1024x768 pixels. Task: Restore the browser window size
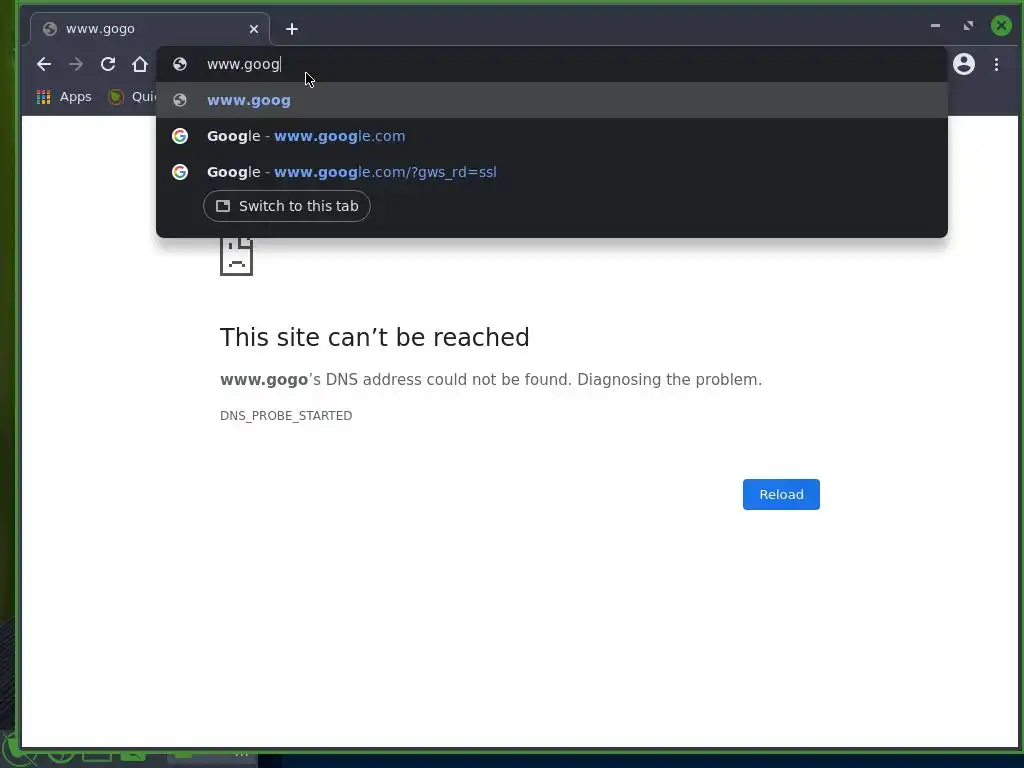968,25
